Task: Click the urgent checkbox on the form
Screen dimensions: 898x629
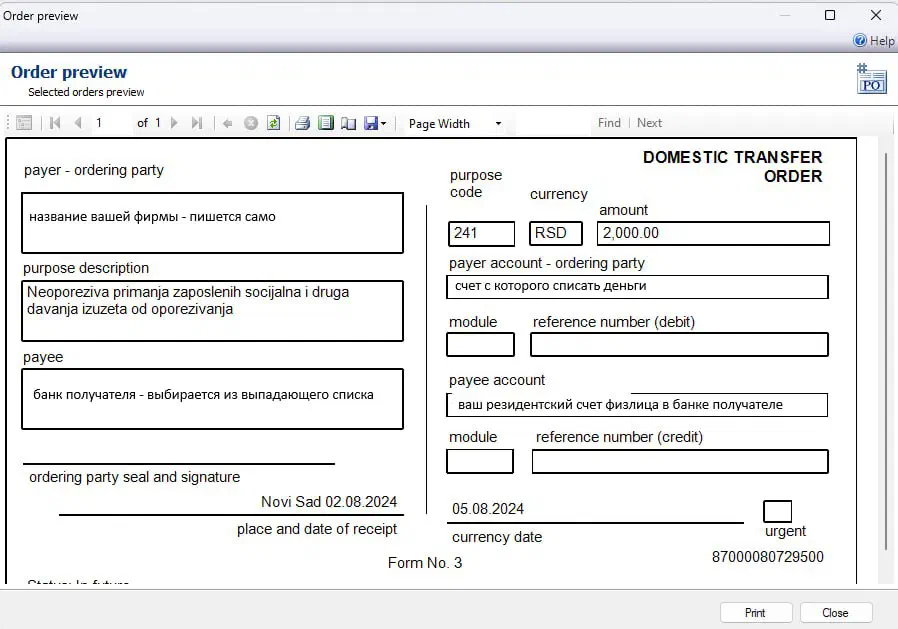Action: tap(777, 511)
